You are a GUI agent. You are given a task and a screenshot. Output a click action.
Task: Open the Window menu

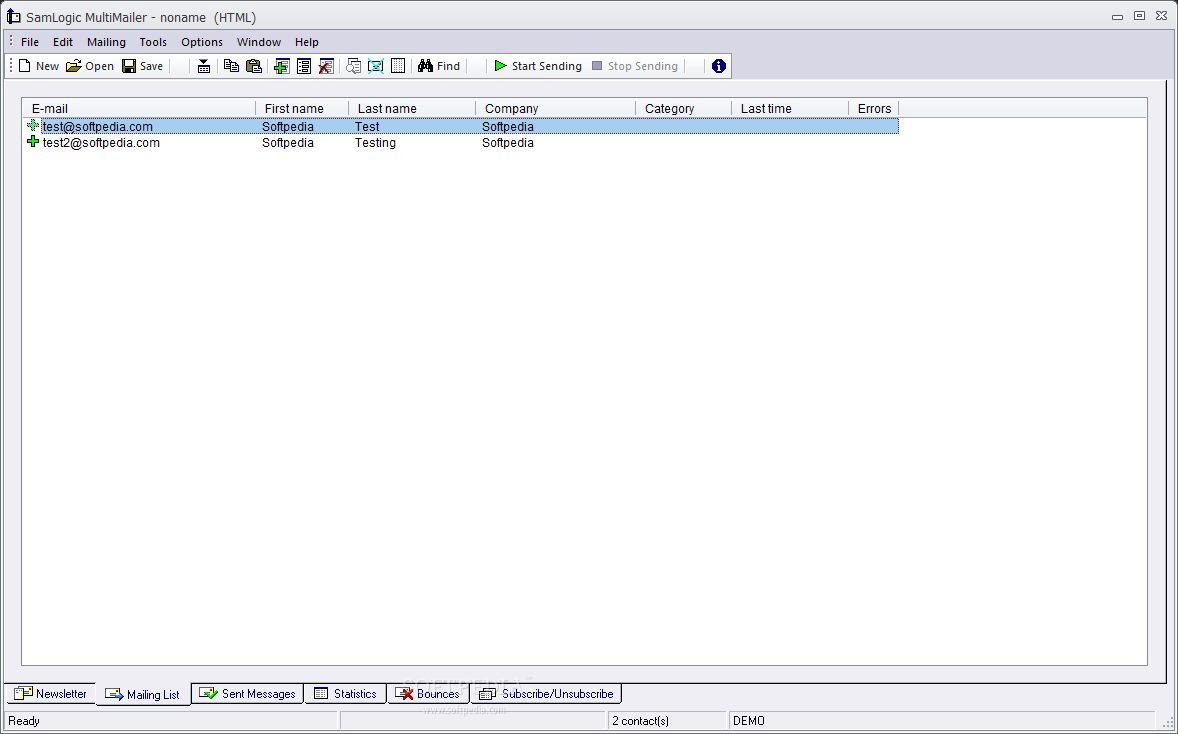click(259, 42)
